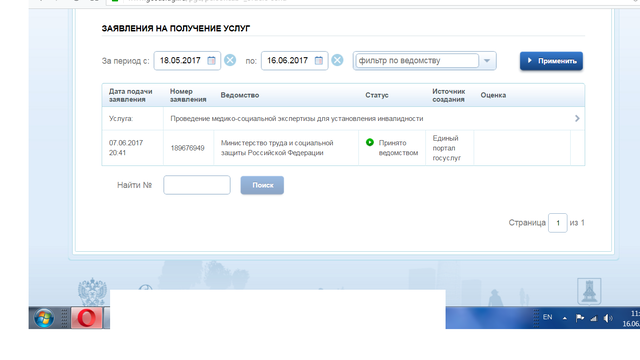Click the 'фильтр по ведомству' text box
This screenshot has height=360, width=640.
click(417, 61)
